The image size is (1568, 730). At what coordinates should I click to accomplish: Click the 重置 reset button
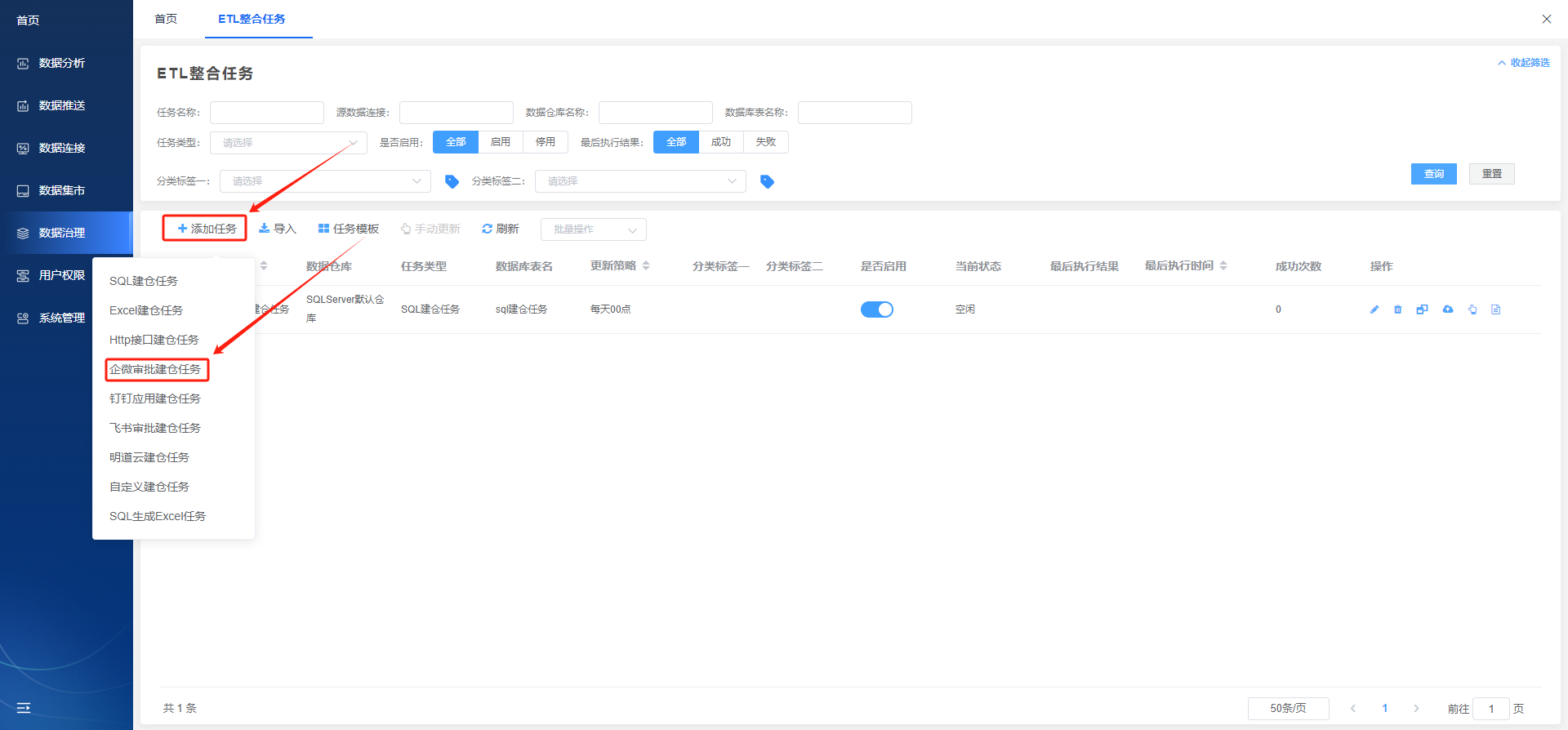click(1492, 174)
